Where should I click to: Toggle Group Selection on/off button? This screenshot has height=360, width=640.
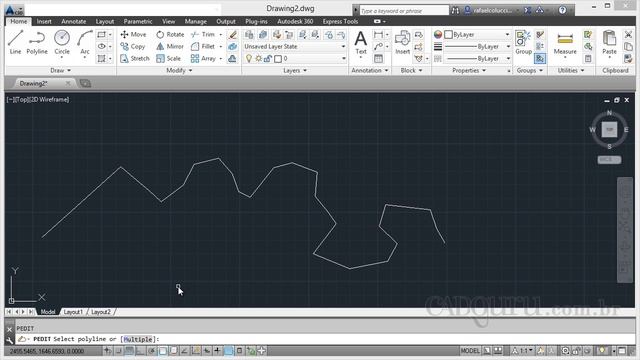[540, 59]
